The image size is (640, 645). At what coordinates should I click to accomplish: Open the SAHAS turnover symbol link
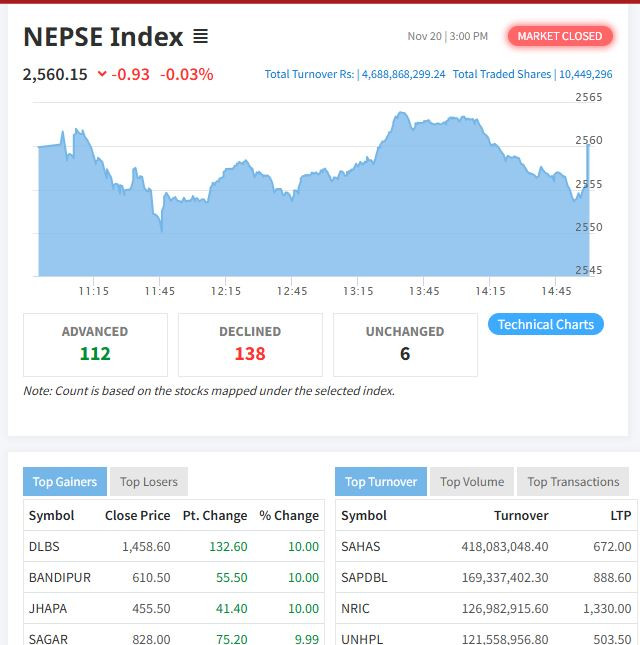(361, 547)
